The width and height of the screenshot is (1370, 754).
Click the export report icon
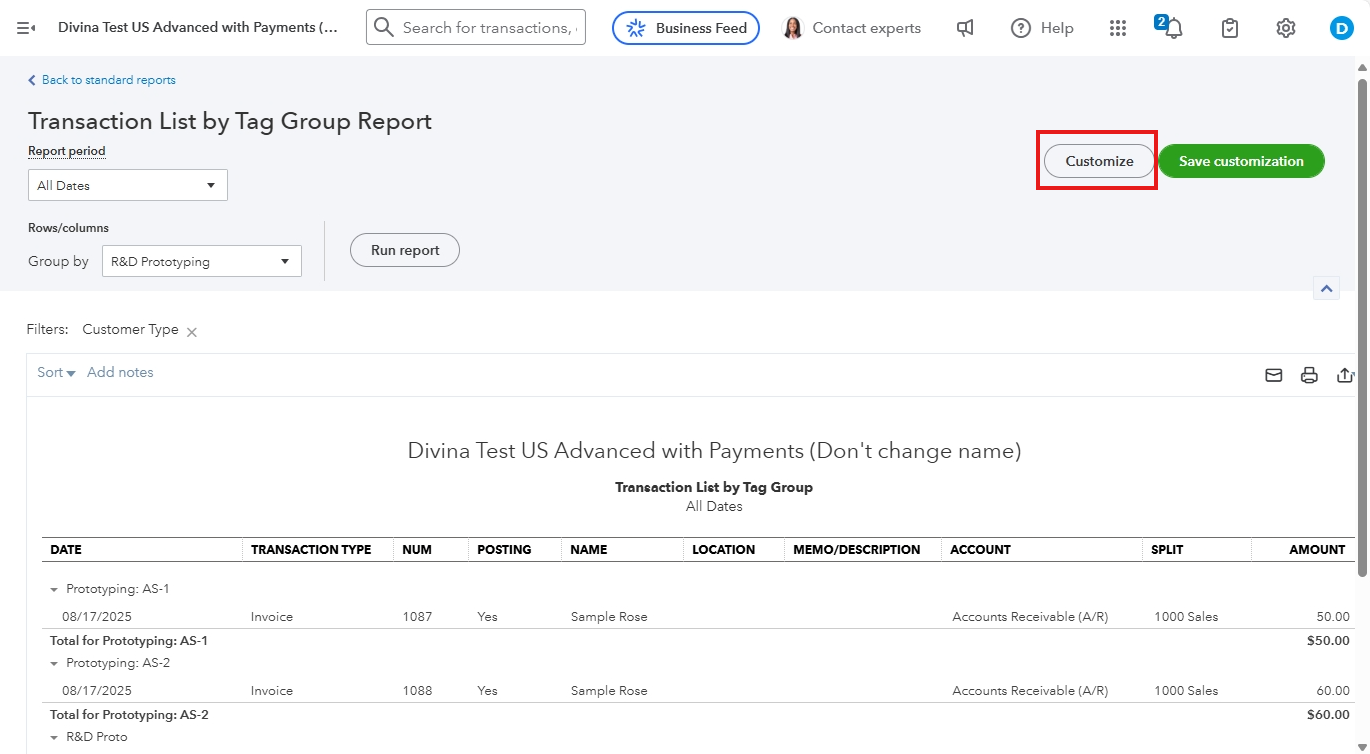pyautogui.click(x=1345, y=375)
